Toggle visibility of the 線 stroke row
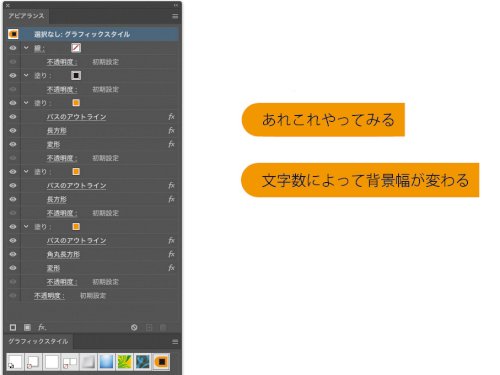 (13, 48)
